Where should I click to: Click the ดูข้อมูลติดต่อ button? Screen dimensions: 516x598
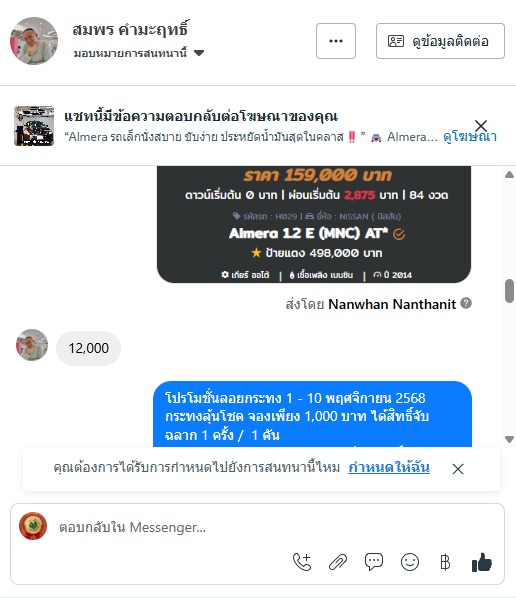(x=440, y=41)
